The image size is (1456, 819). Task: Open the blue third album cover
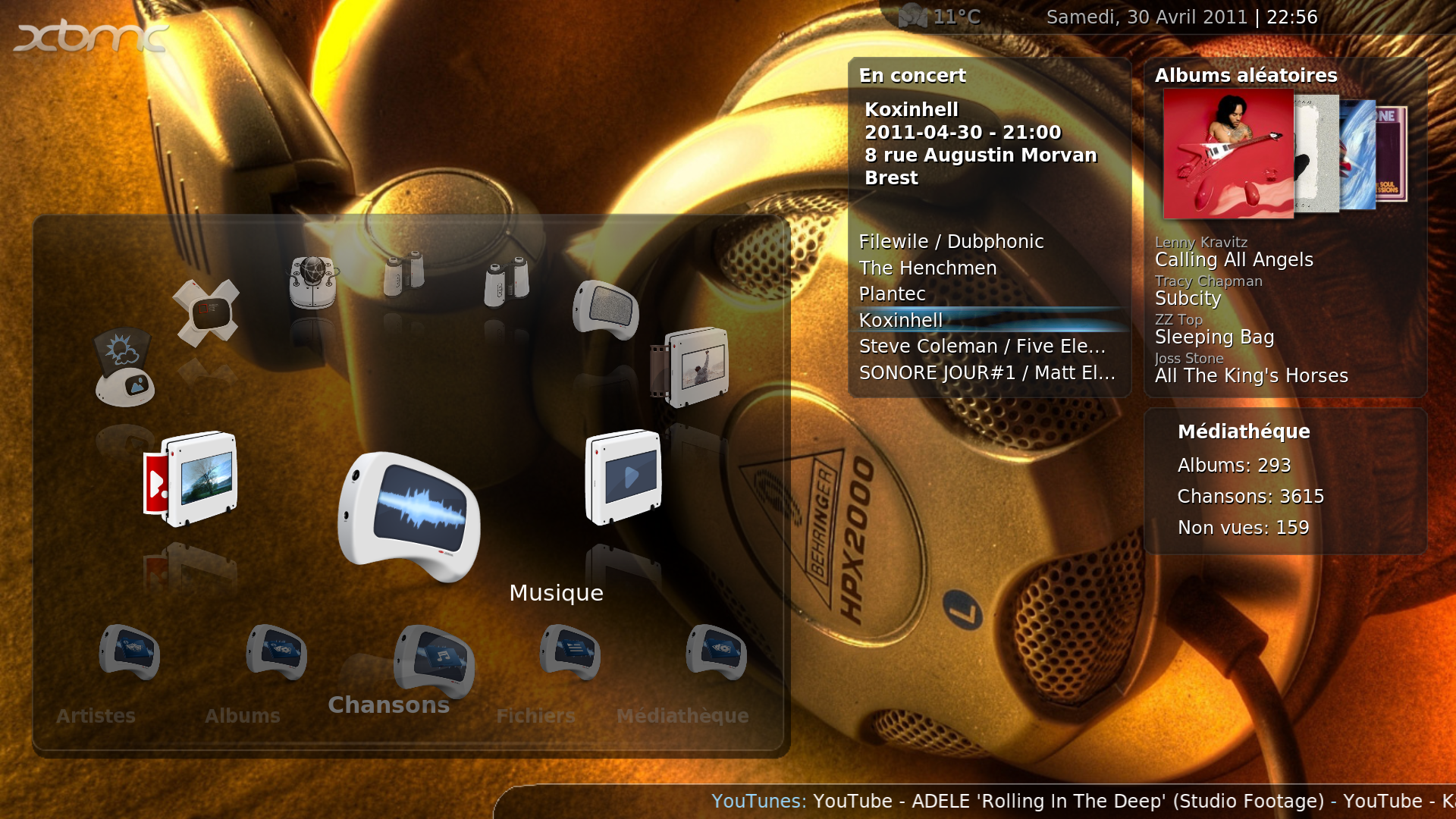1357,155
